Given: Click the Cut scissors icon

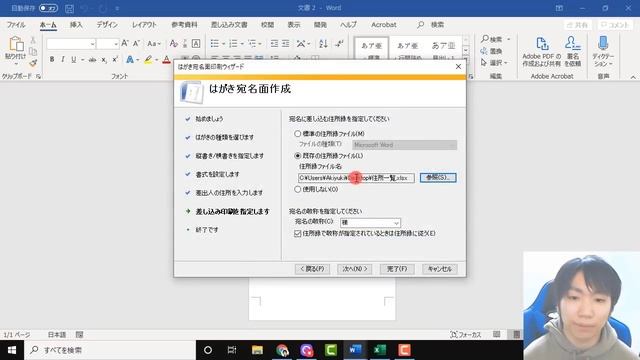Looking at the screenshot, I should (x=33, y=40).
